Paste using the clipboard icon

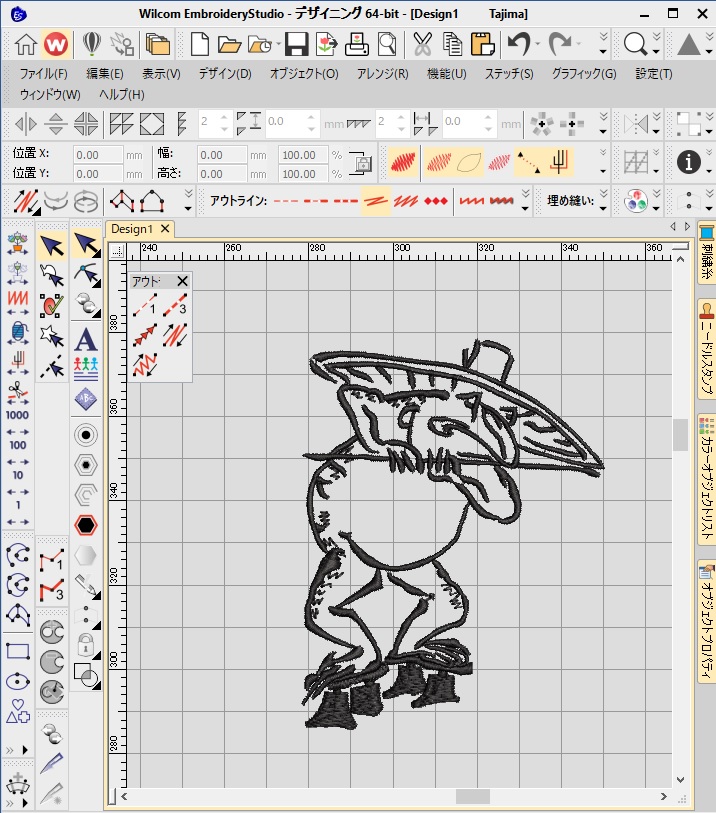(x=482, y=45)
